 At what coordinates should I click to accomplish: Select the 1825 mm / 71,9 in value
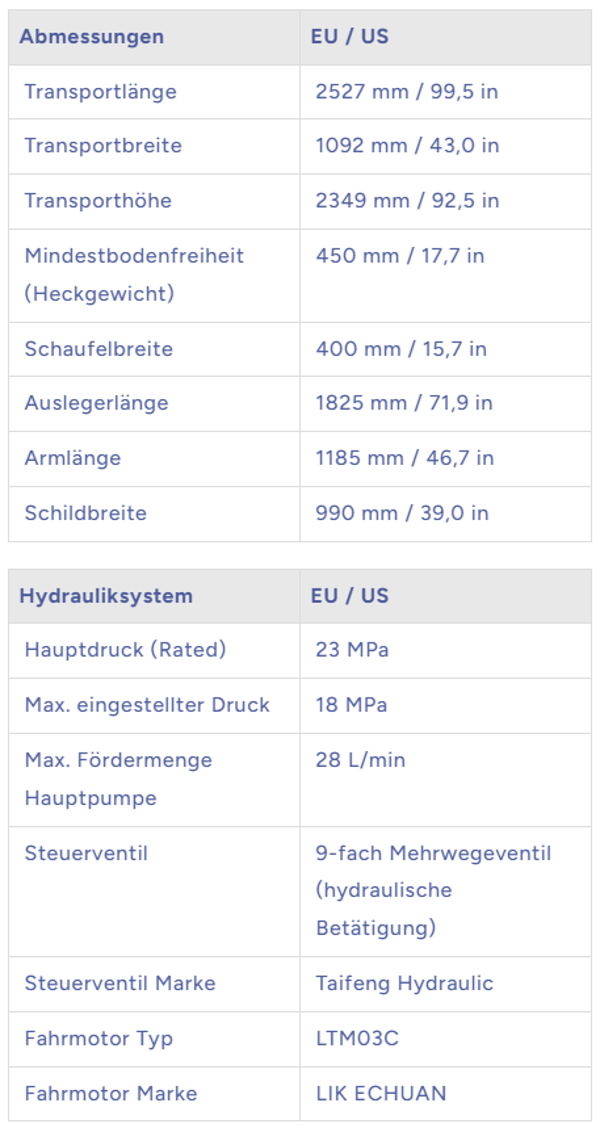[404, 403]
